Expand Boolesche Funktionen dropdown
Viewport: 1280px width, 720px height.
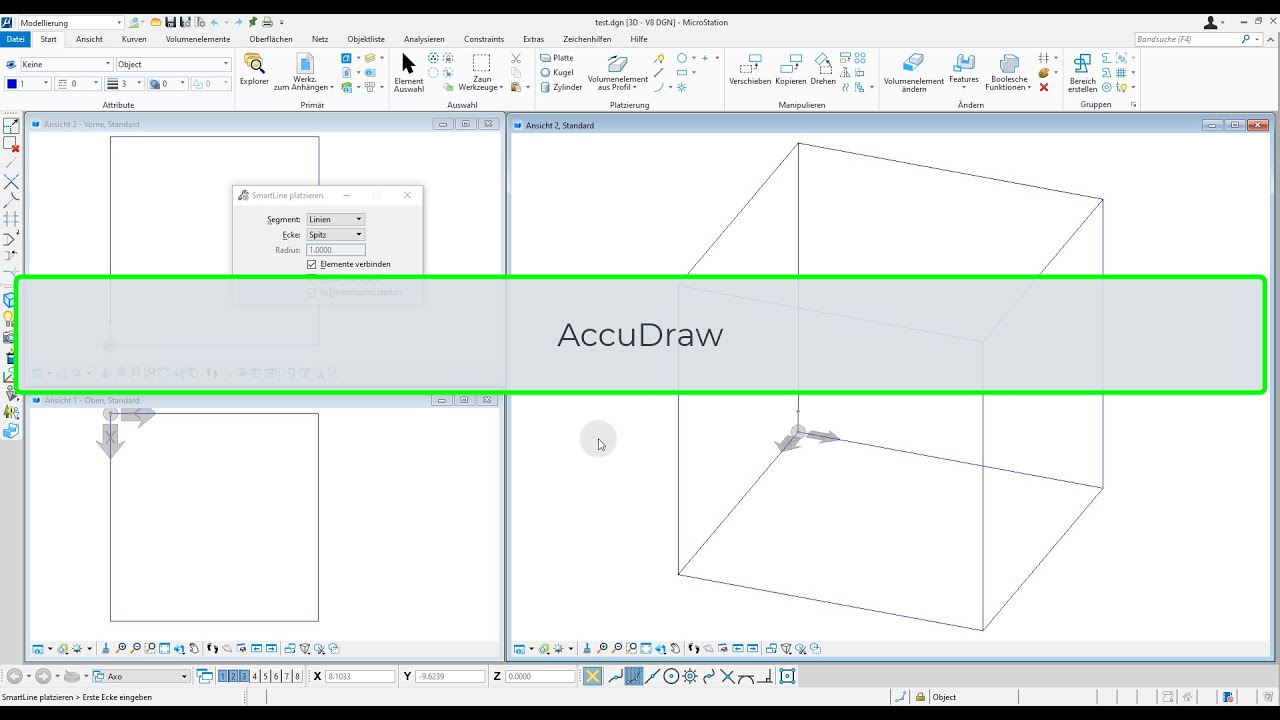coord(1007,73)
